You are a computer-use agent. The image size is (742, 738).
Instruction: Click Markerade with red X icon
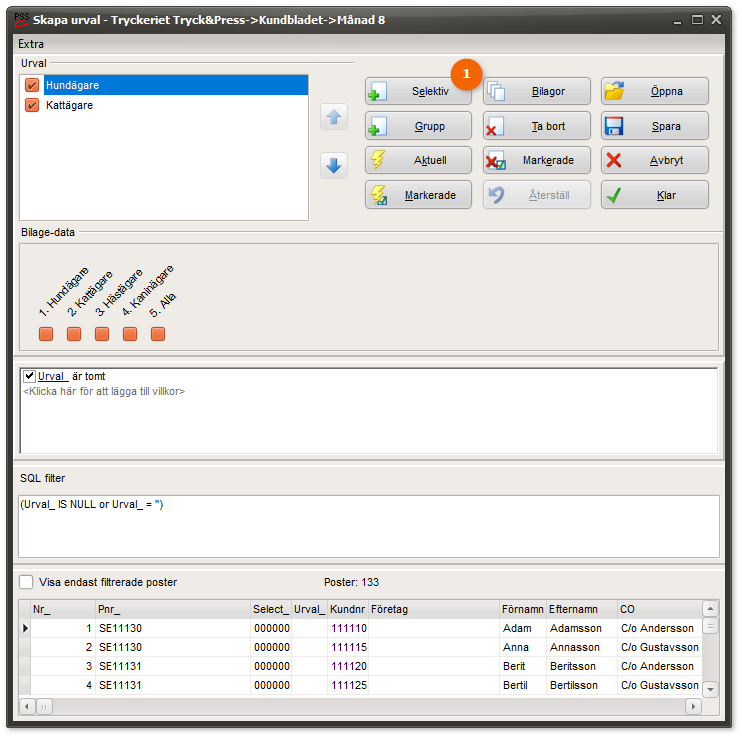click(537, 160)
